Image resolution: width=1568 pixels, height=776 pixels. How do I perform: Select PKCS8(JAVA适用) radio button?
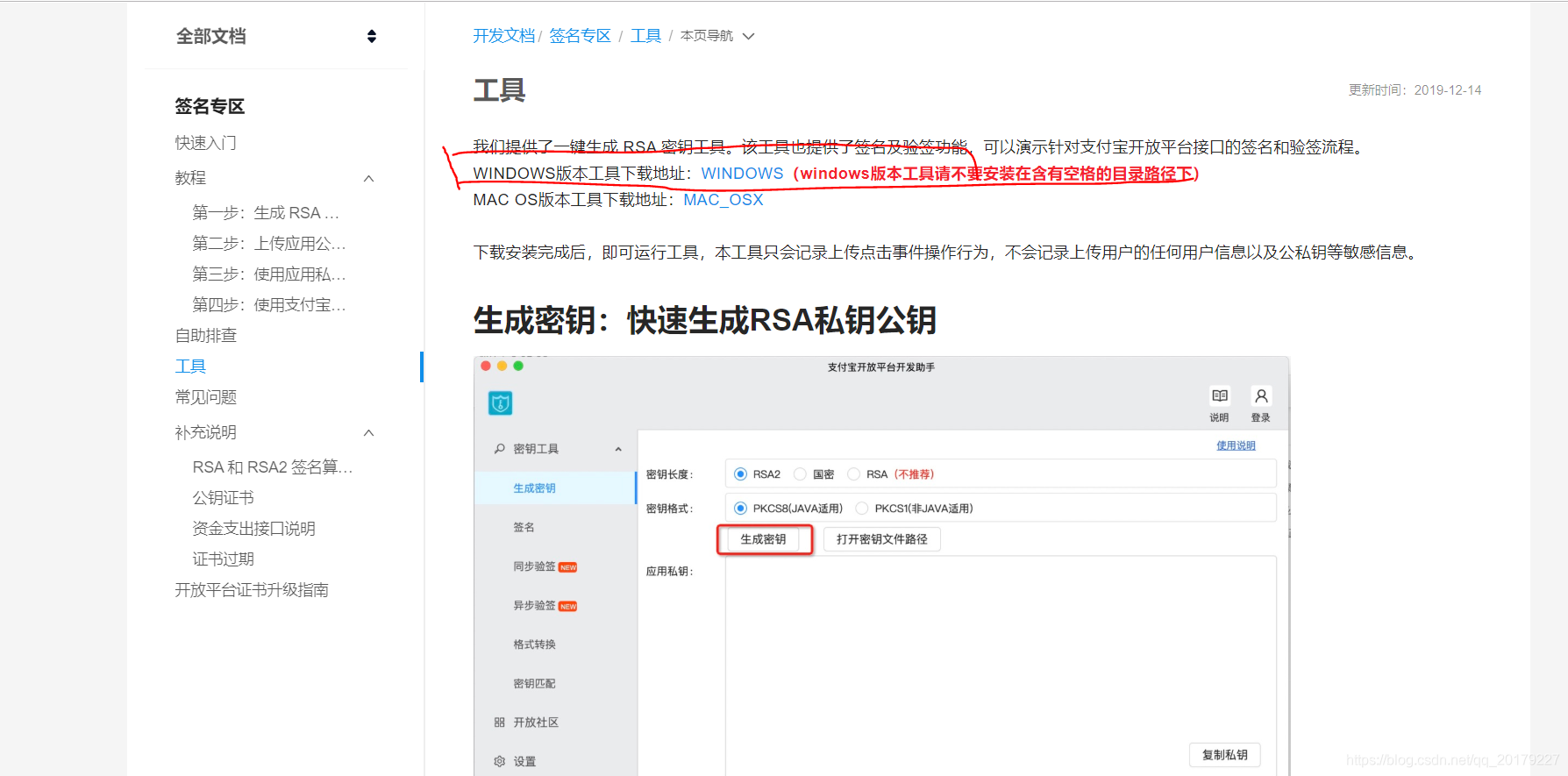[741, 509]
